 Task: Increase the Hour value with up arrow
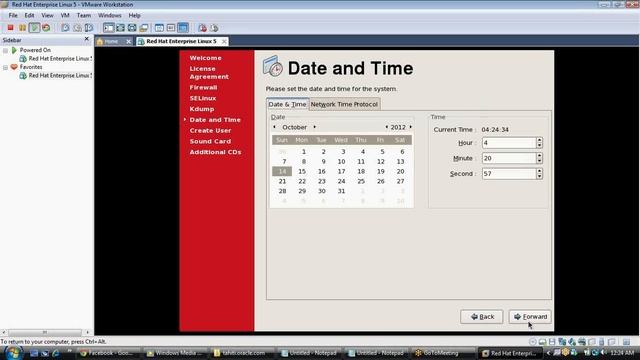click(x=539, y=140)
